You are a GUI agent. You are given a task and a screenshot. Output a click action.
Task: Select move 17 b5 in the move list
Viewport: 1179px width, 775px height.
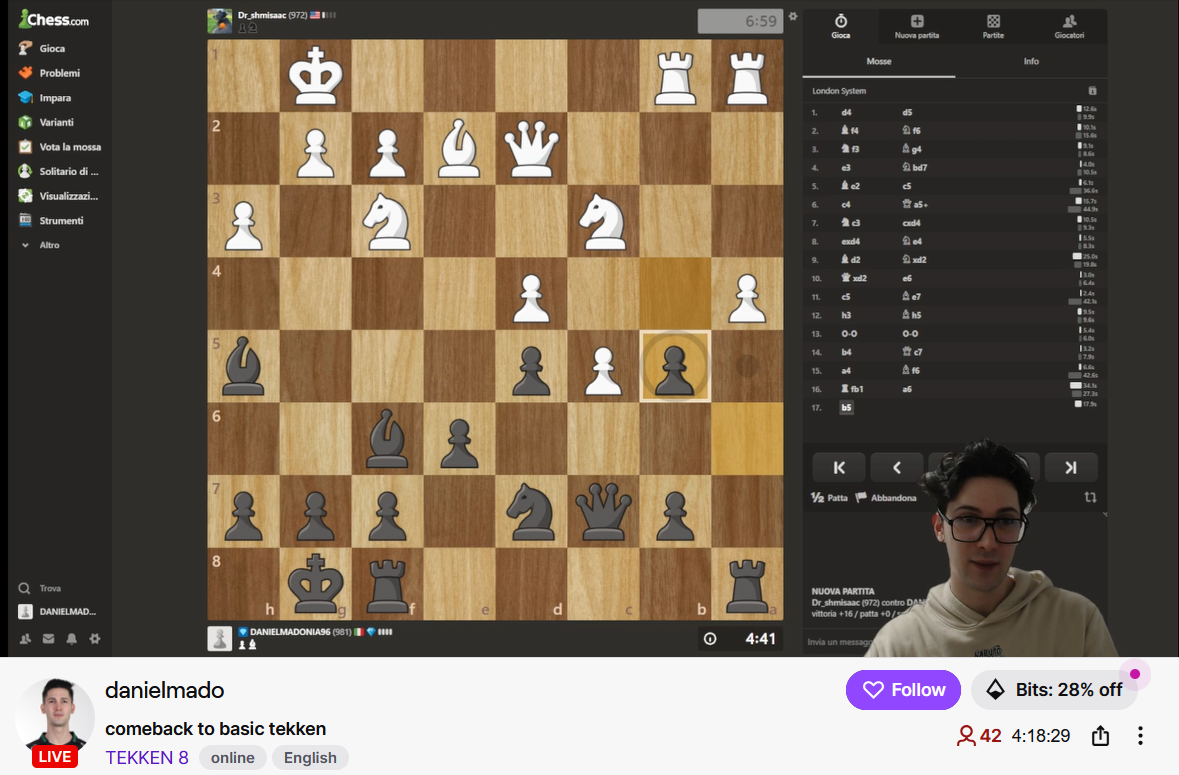pyautogui.click(x=847, y=407)
